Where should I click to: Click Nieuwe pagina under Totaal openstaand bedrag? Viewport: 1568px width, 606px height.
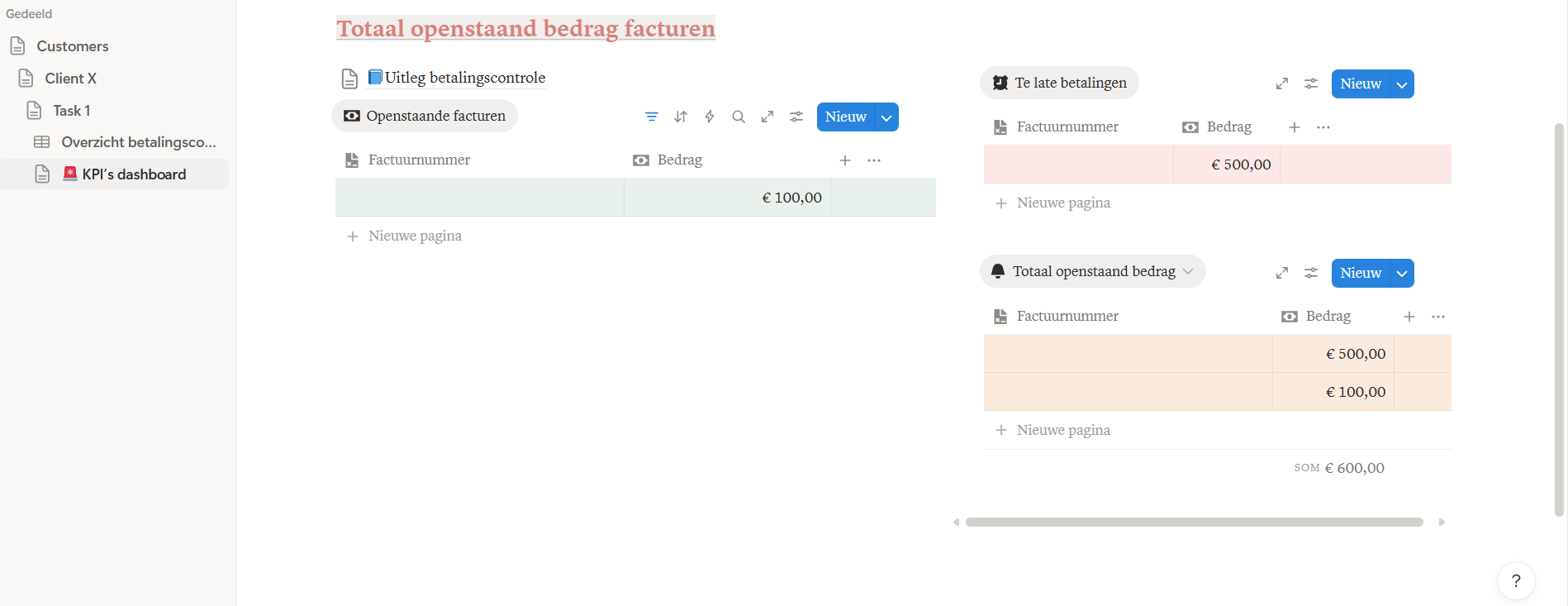1063,430
